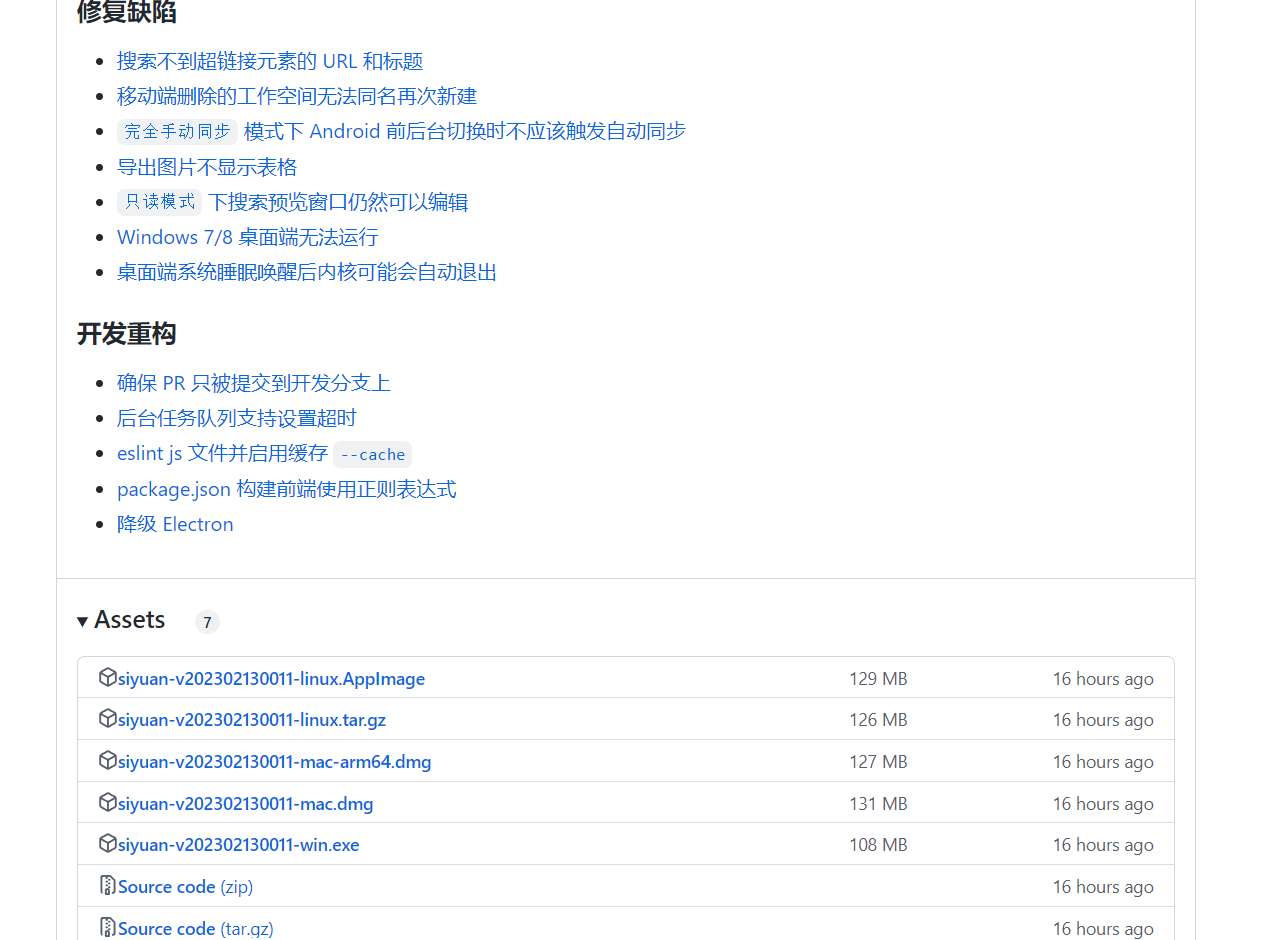This screenshot has width=1285, height=940.
Task: Open the 下搜索预览窗口仍然可以编辑 issue link
Action: (338, 202)
